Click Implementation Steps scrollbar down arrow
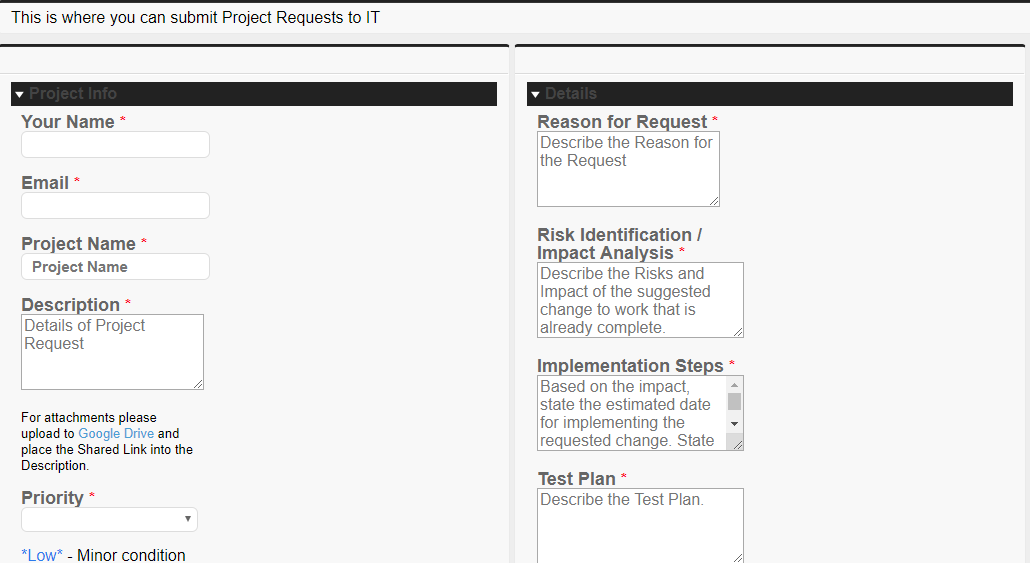 (x=734, y=425)
